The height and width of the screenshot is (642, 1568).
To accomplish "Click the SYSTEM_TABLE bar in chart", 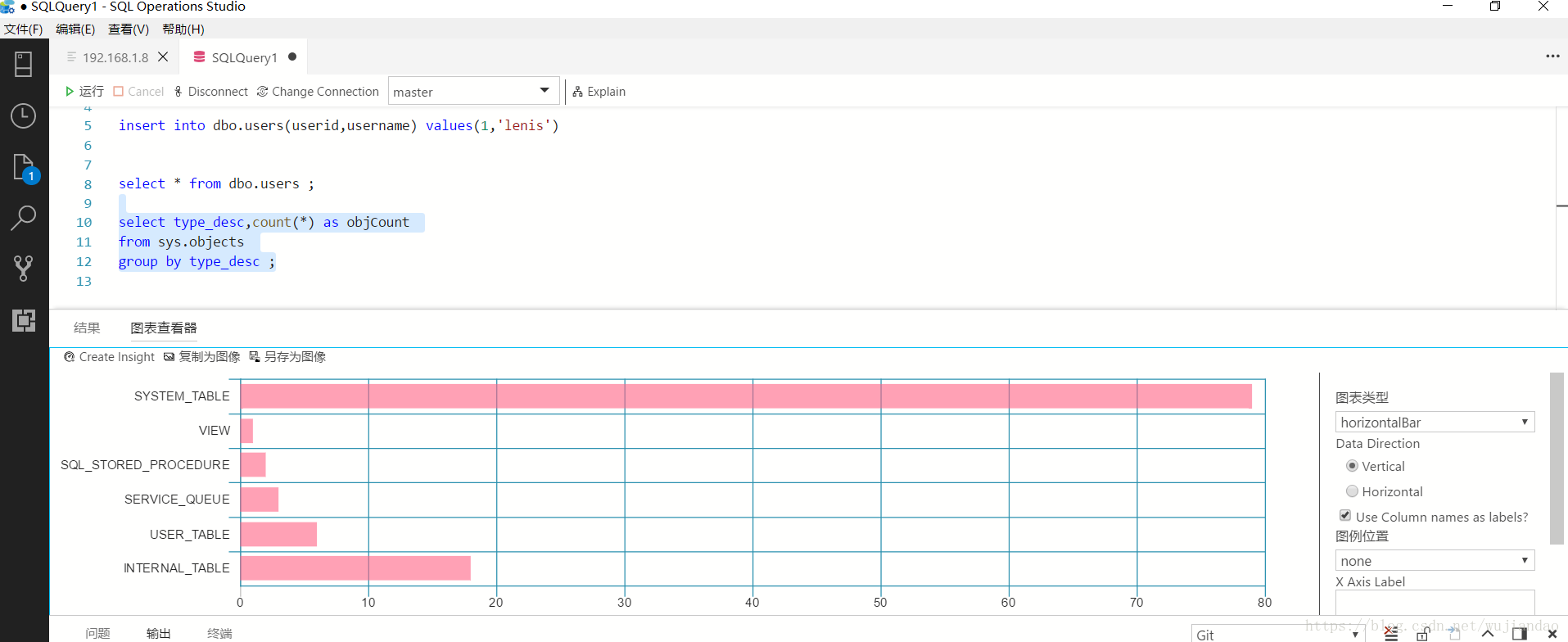I will tap(746, 396).
